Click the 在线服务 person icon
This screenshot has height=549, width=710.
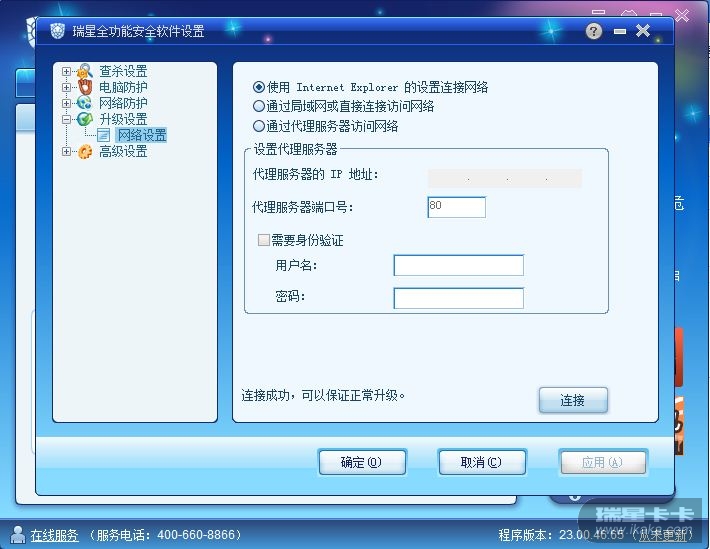tap(18, 535)
